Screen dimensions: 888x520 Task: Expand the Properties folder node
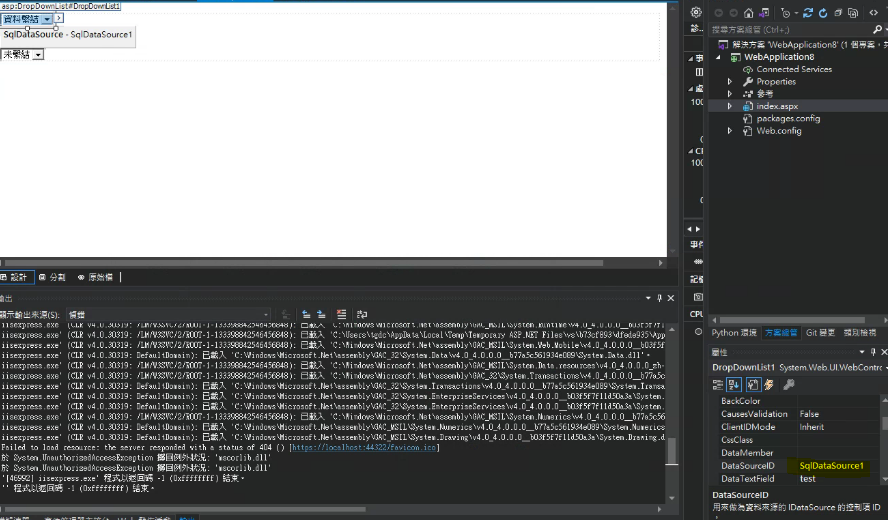point(730,82)
